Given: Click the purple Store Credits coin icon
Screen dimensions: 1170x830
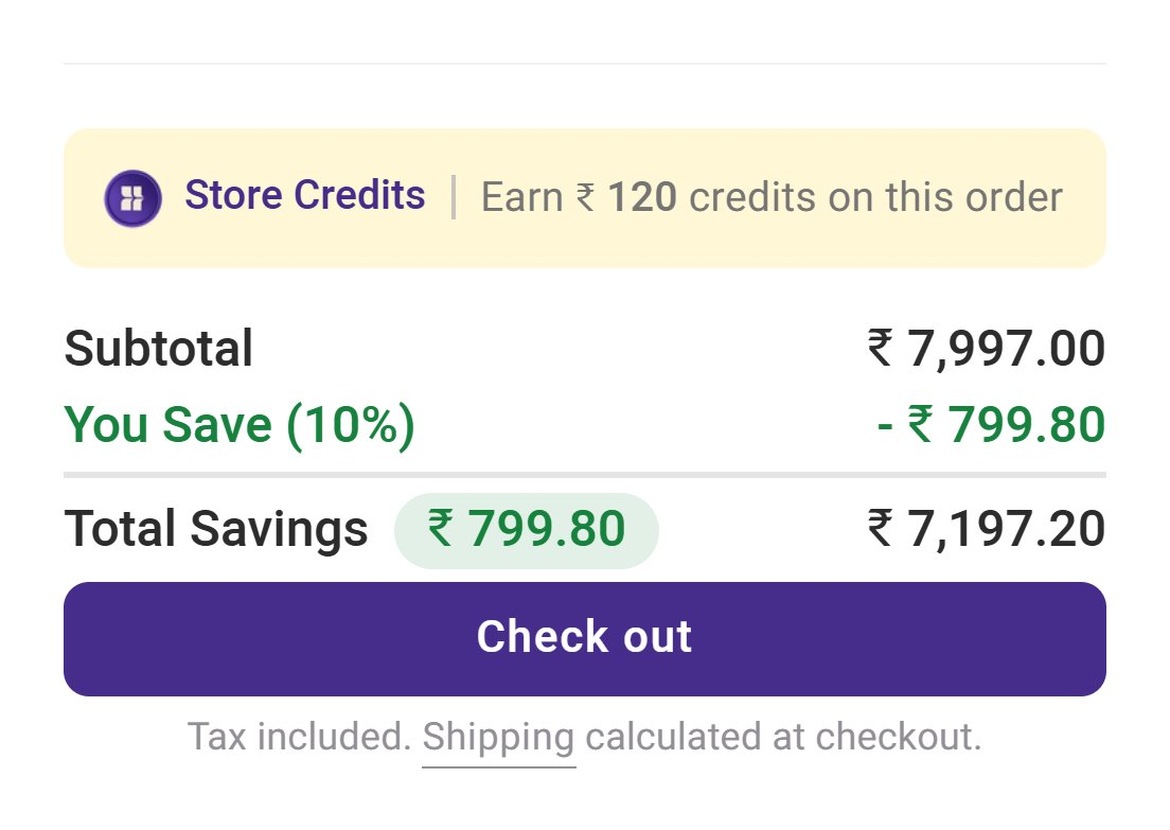Looking at the screenshot, I should (x=133, y=199).
